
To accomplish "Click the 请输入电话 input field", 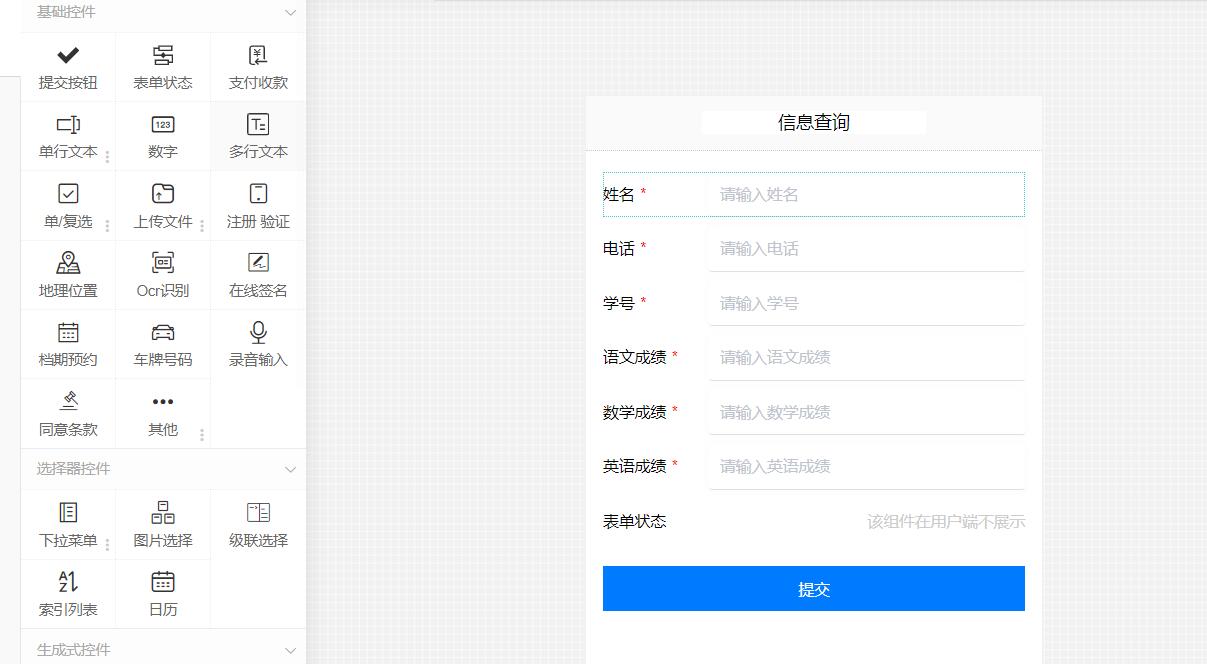I will [x=867, y=249].
